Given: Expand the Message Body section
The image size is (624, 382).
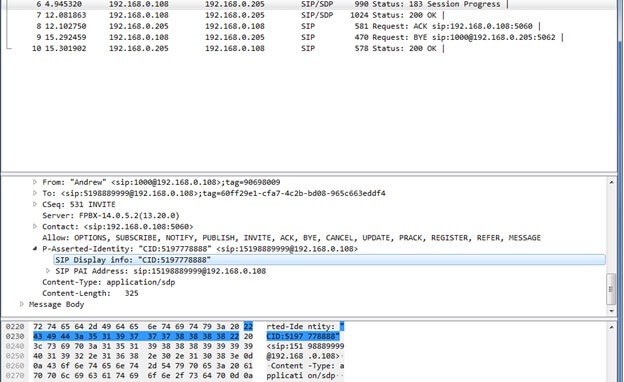Looking at the screenshot, I should pos(22,304).
